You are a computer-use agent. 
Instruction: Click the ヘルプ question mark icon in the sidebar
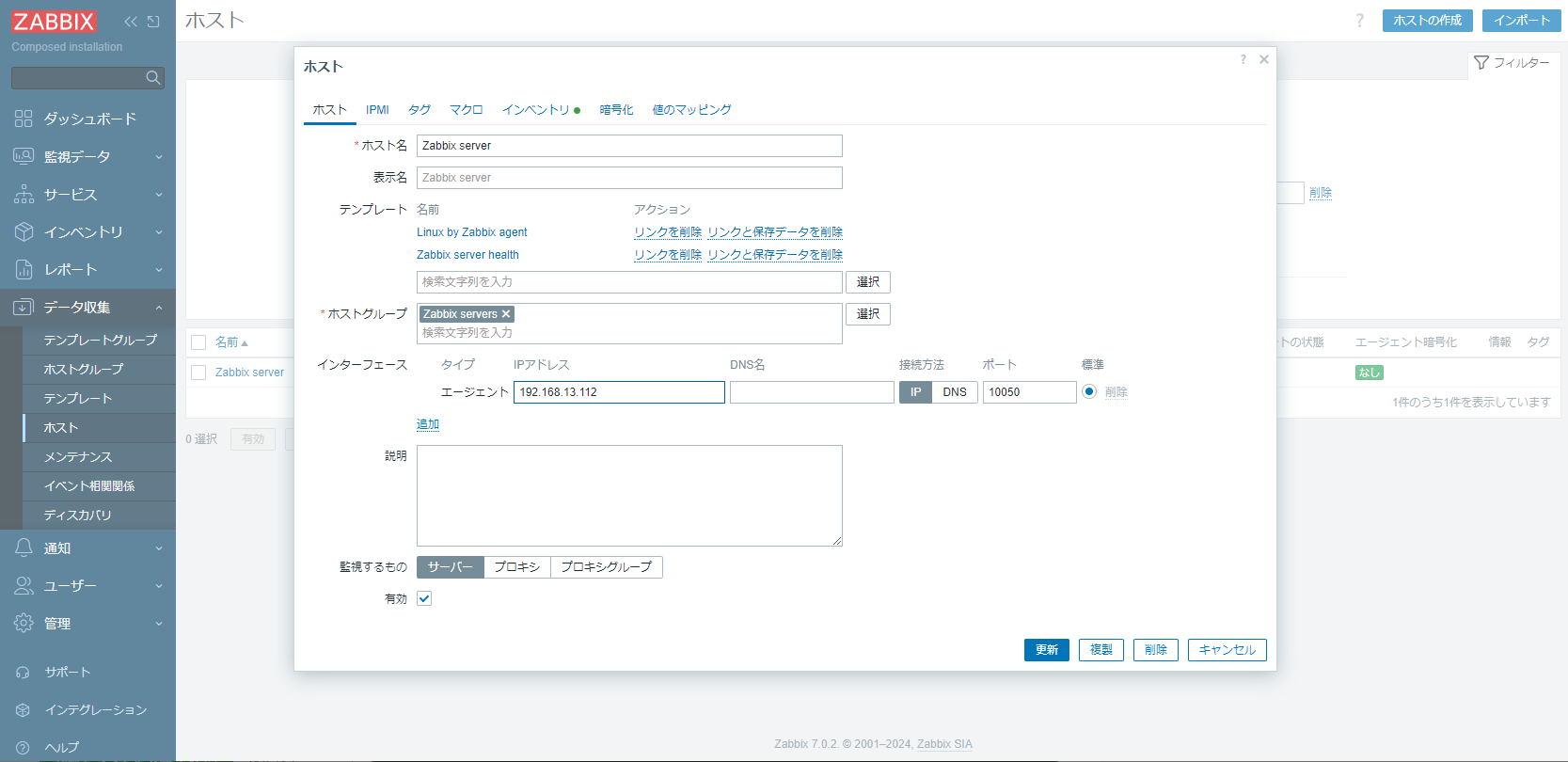click(24, 748)
